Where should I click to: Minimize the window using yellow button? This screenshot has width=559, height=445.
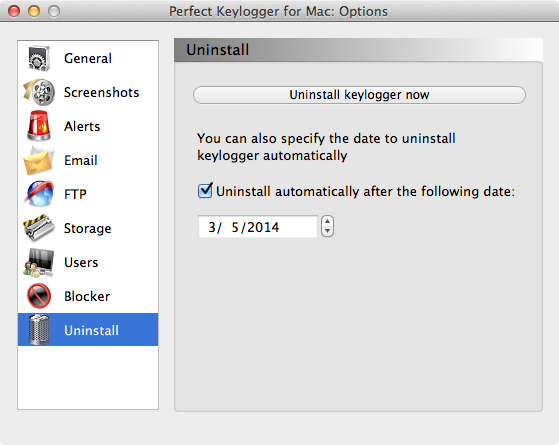[34, 11]
